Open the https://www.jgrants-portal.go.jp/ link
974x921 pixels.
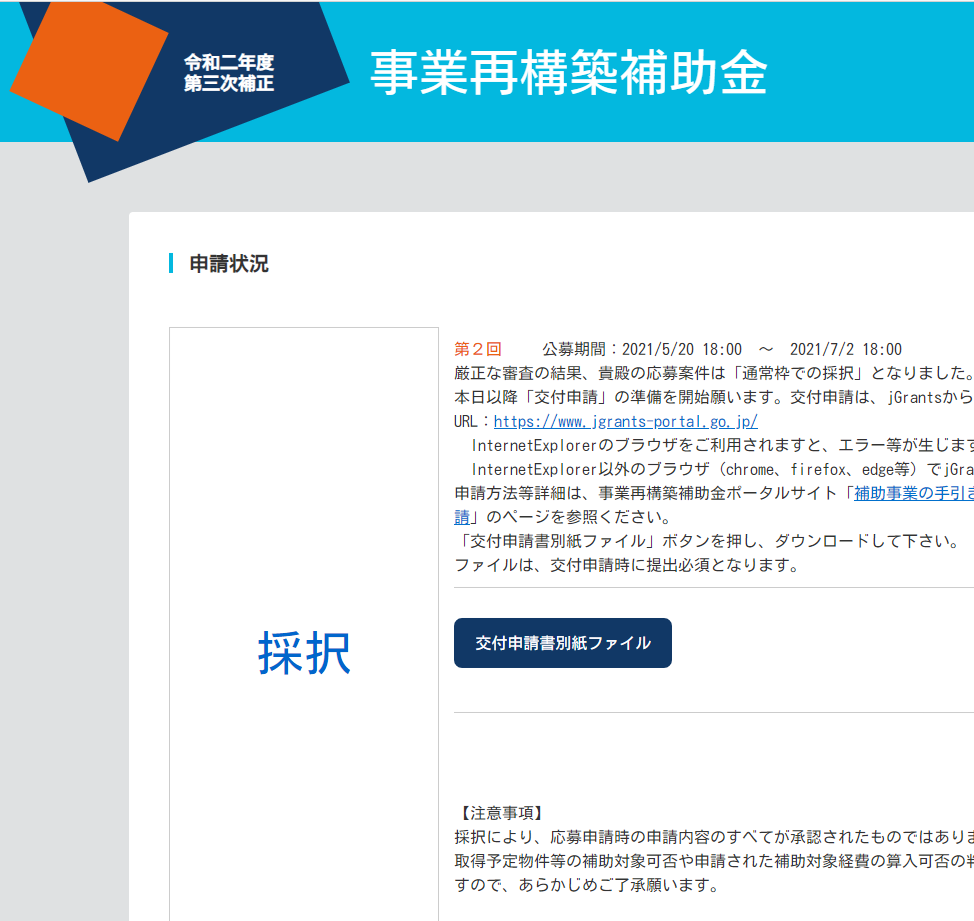point(626,422)
